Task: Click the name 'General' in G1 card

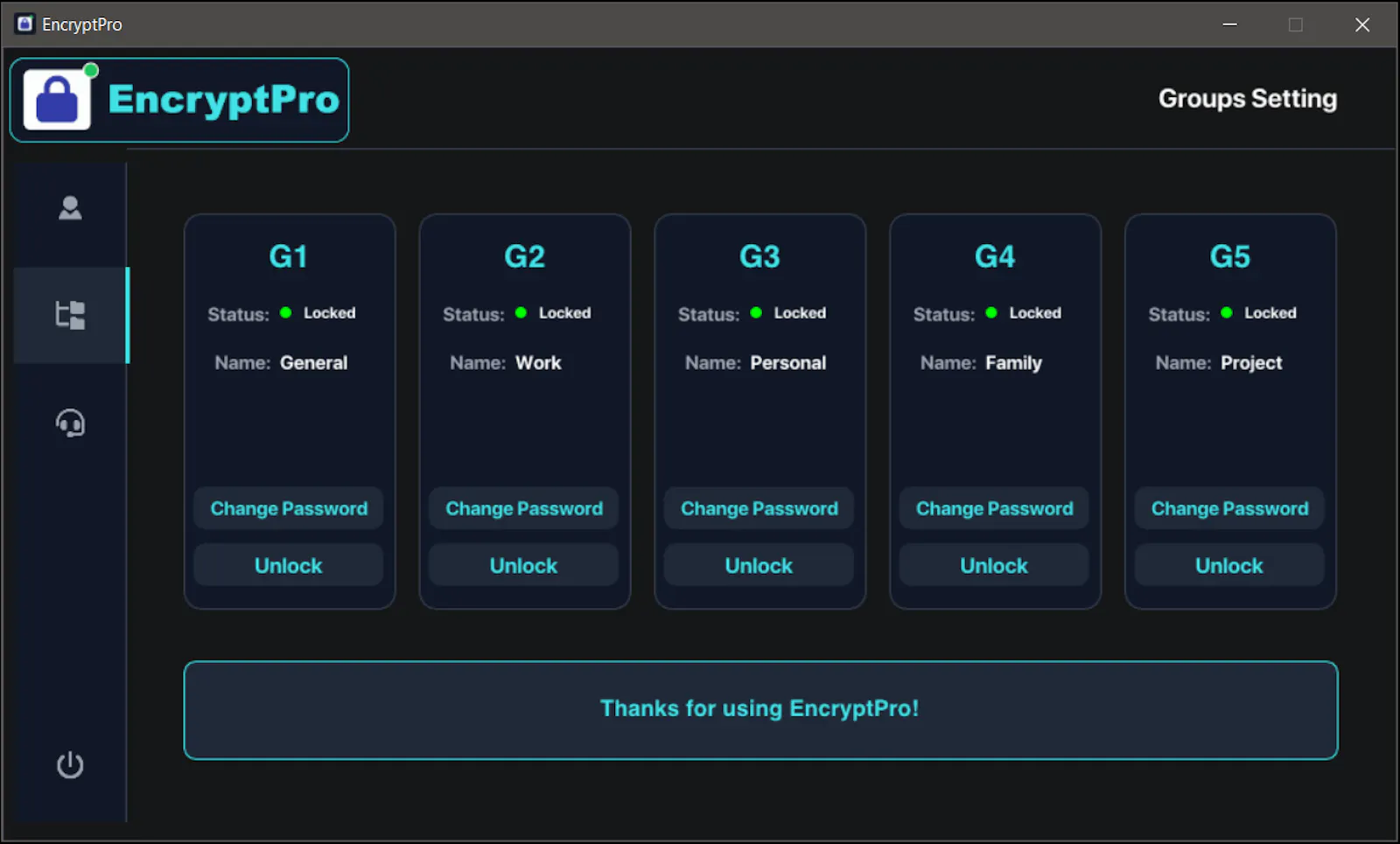Action: 313,362
